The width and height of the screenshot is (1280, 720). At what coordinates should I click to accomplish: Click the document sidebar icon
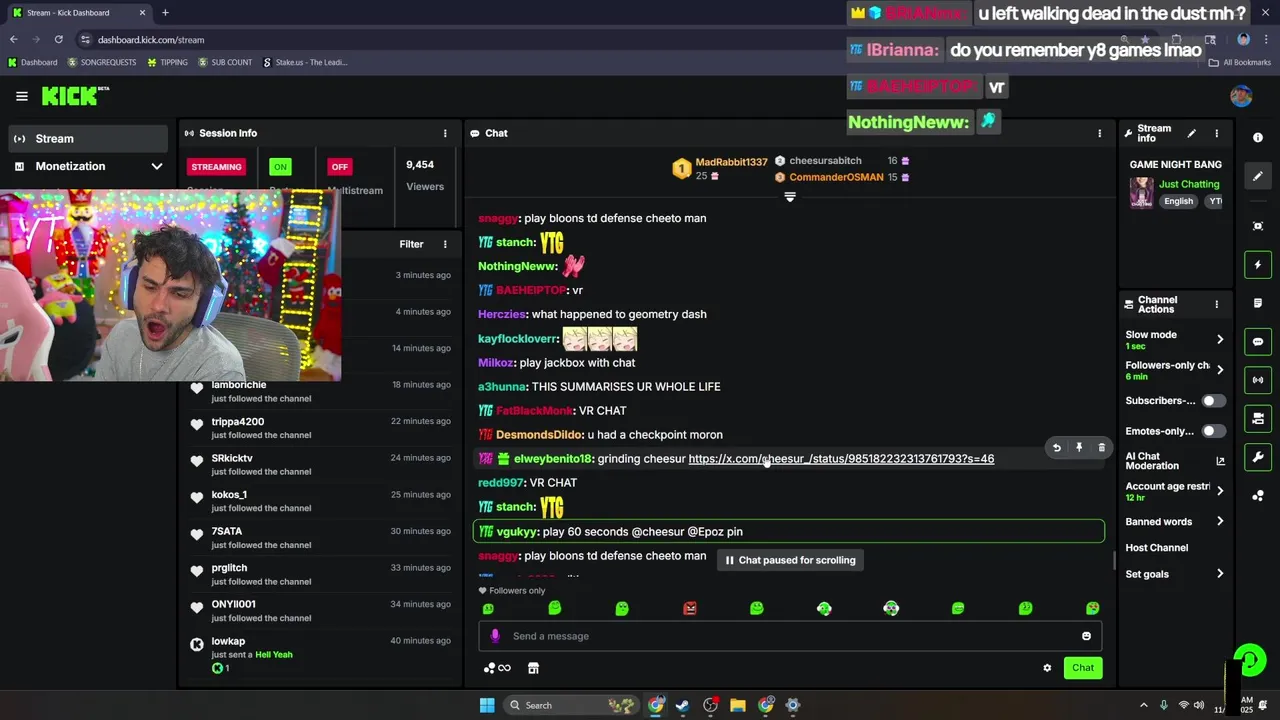click(1258, 303)
